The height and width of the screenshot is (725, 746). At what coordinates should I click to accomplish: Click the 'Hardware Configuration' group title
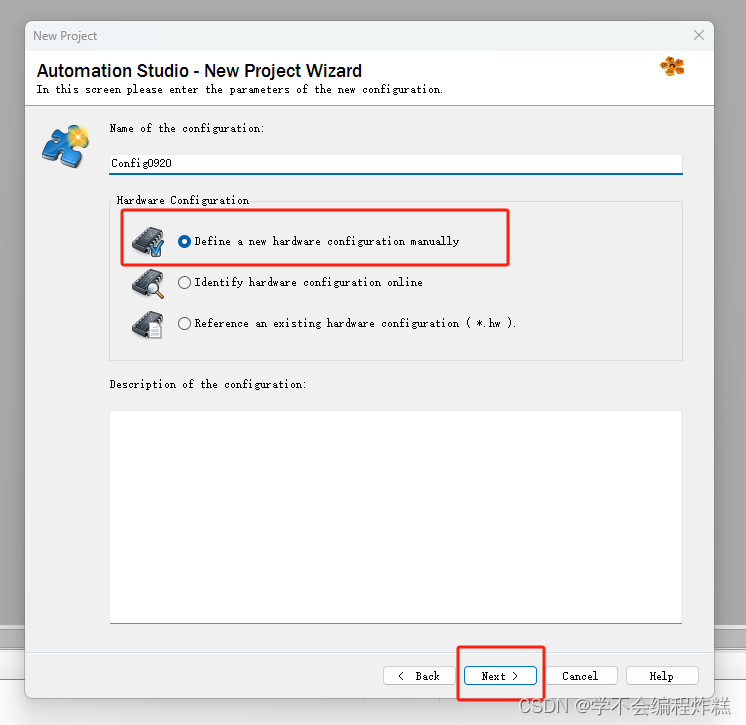(183, 200)
